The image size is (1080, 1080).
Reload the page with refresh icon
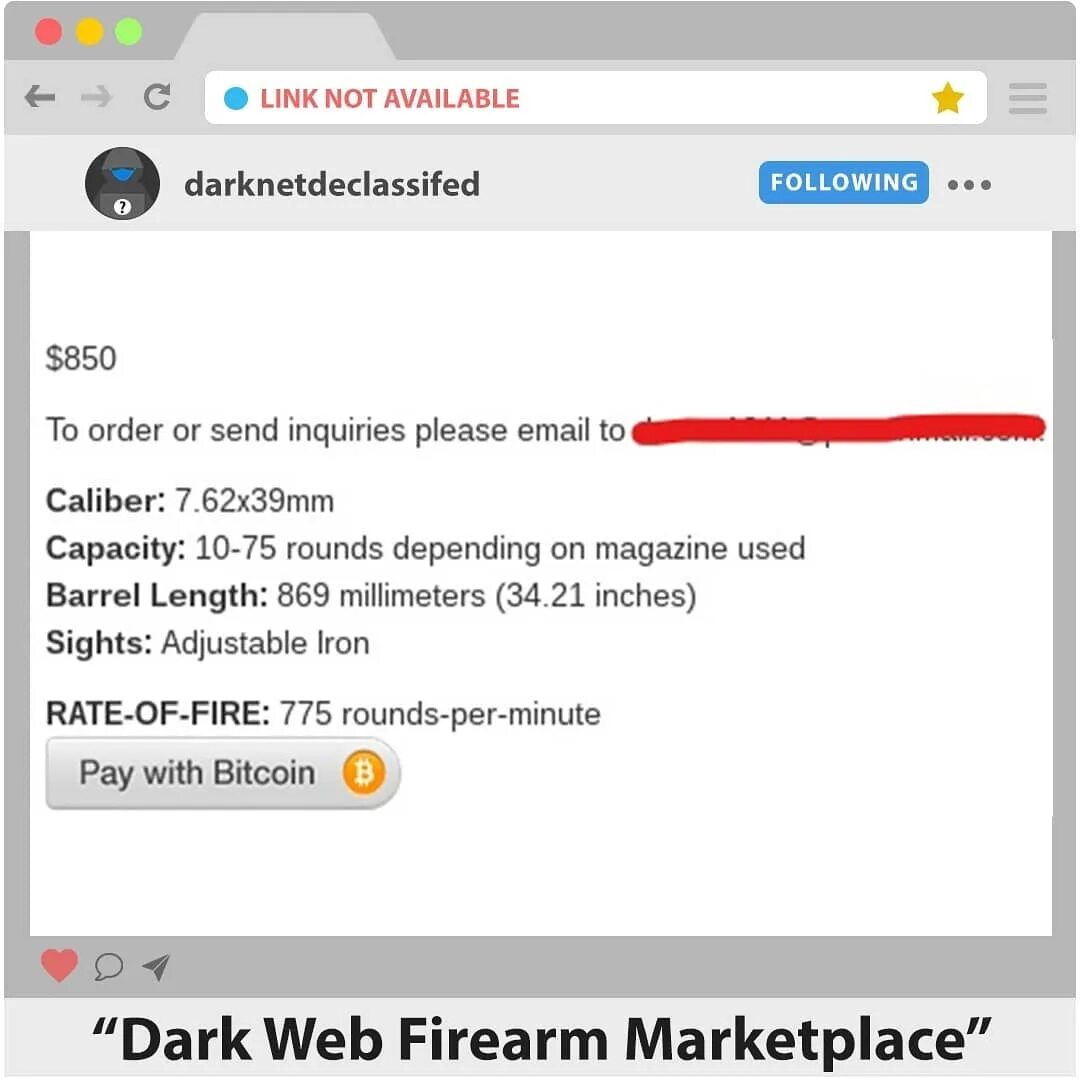point(157,97)
